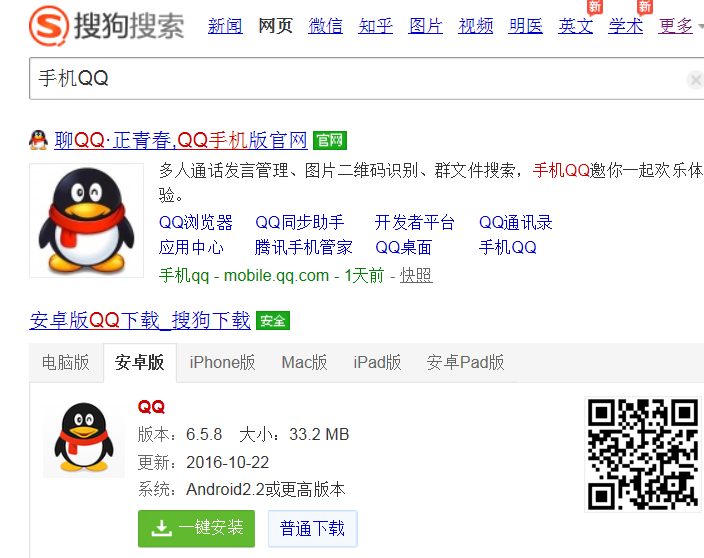
Task: Open the 知乎 search category
Action: (x=375, y=26)
